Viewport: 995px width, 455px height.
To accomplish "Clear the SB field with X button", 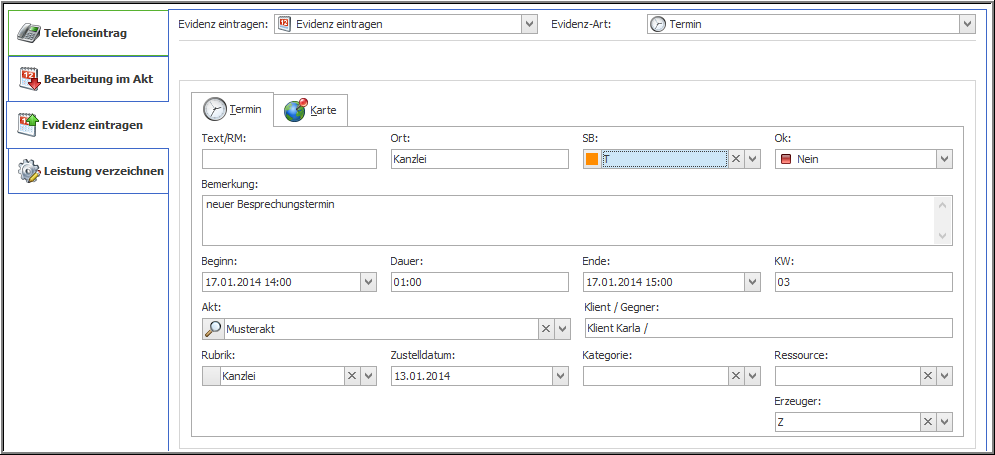I will [735, 159].
